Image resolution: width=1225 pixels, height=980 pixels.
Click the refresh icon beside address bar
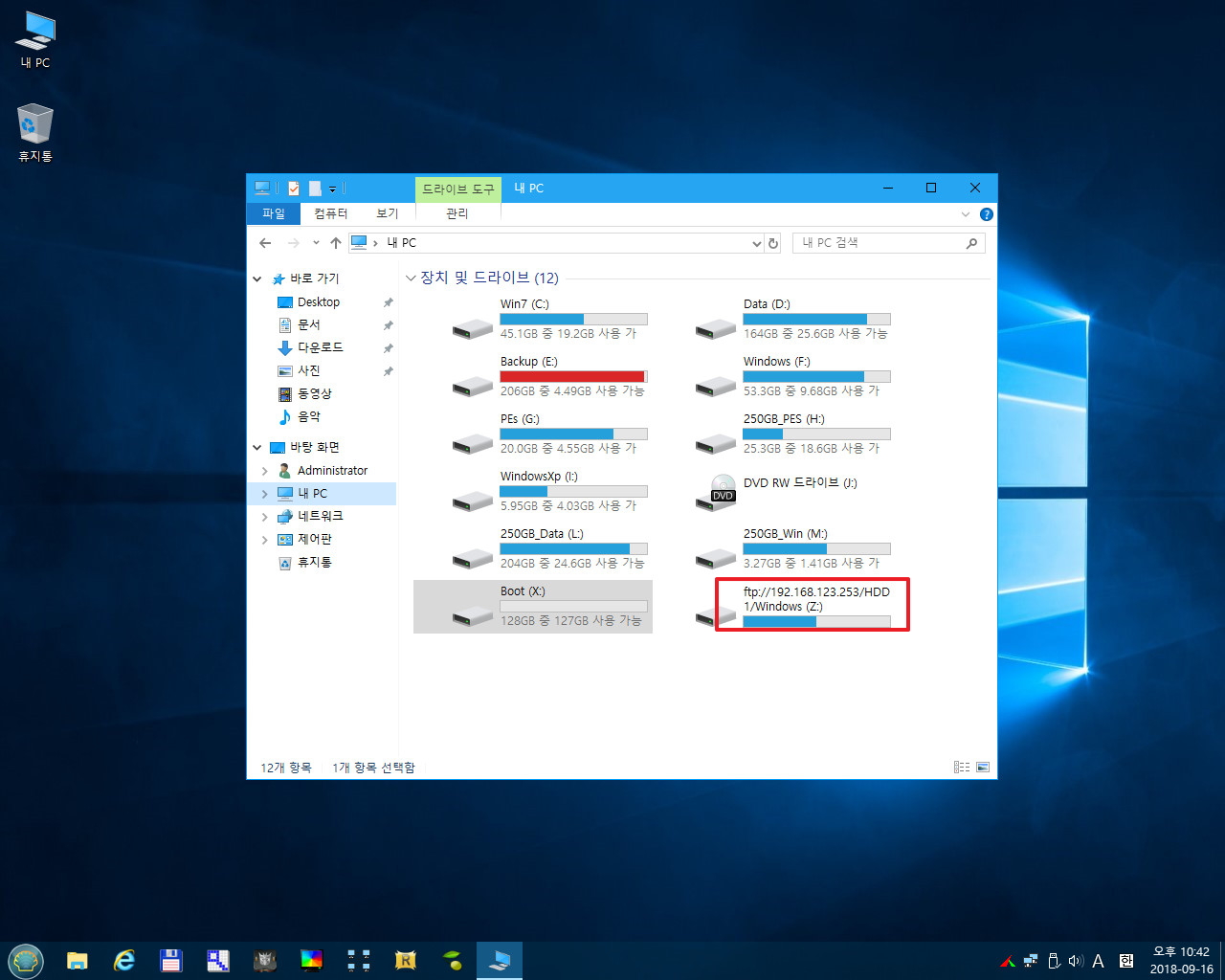(773, 243)
